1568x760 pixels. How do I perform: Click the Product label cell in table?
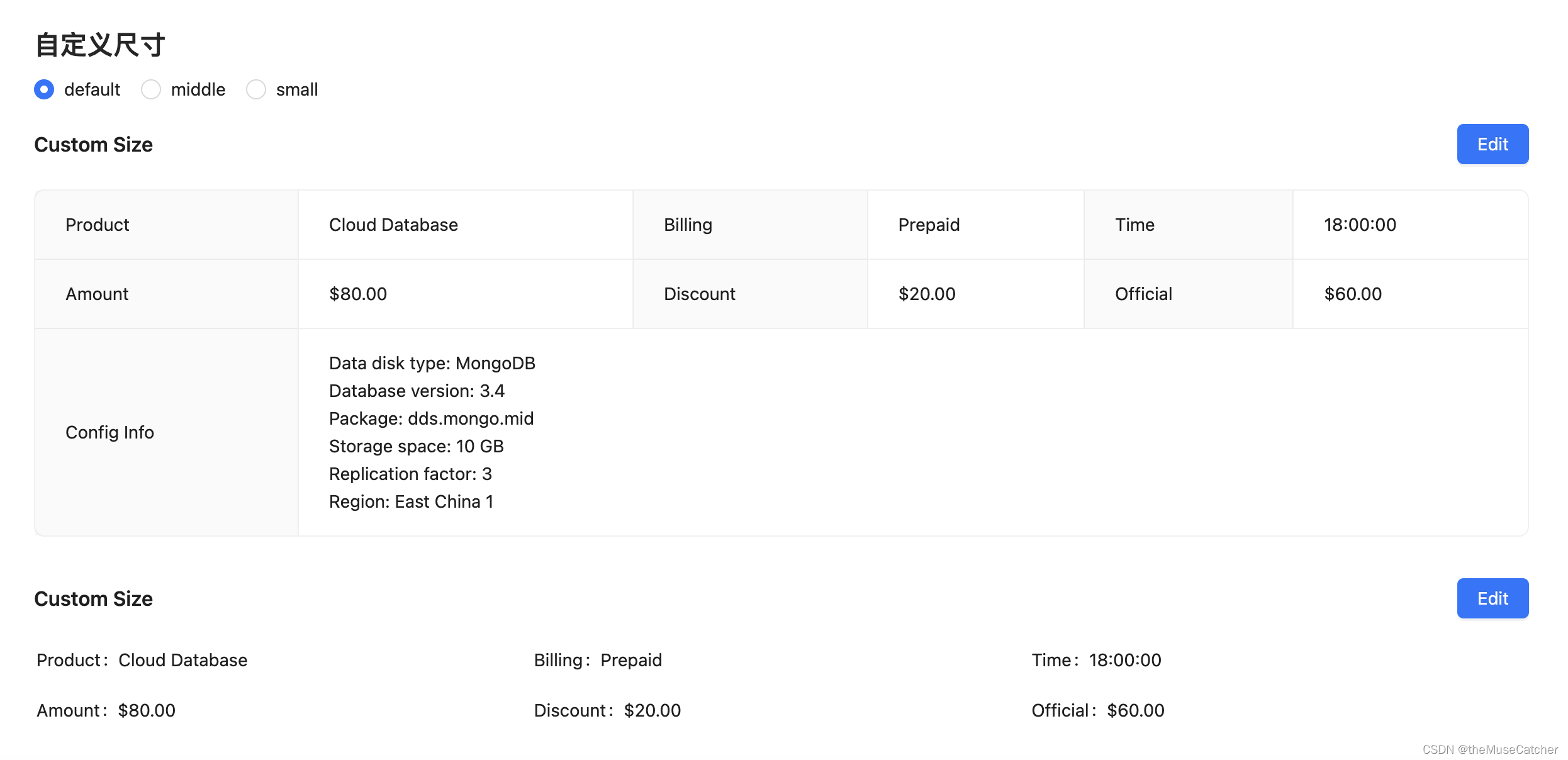point(167,225)
